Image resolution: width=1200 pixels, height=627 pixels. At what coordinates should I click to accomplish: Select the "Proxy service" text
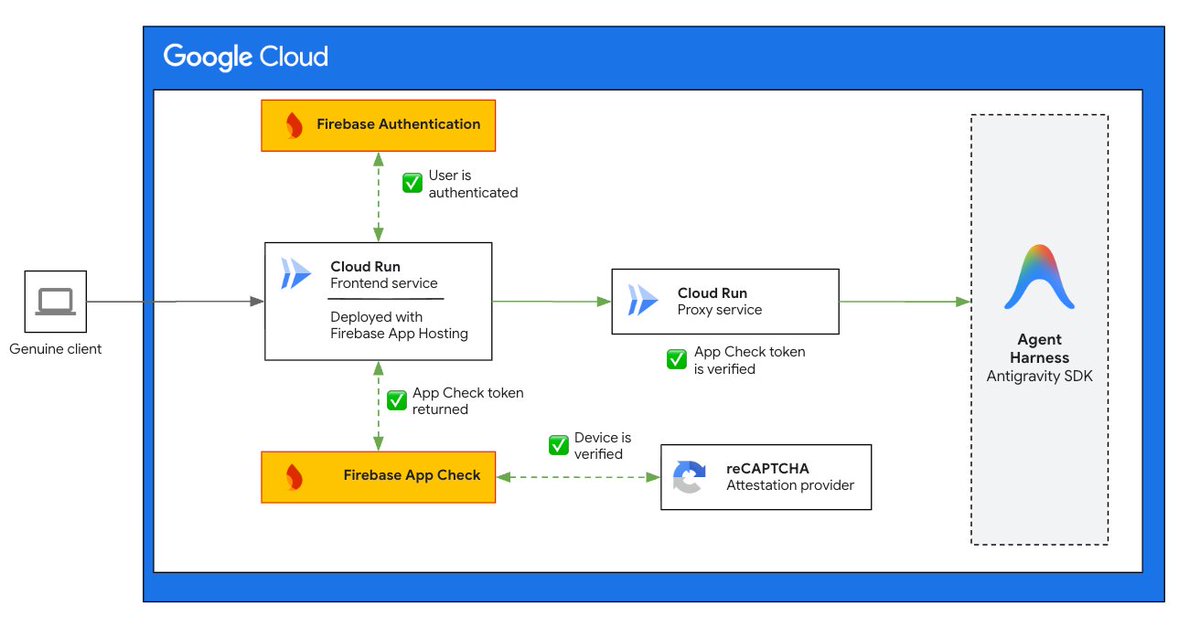coord(720,310)
